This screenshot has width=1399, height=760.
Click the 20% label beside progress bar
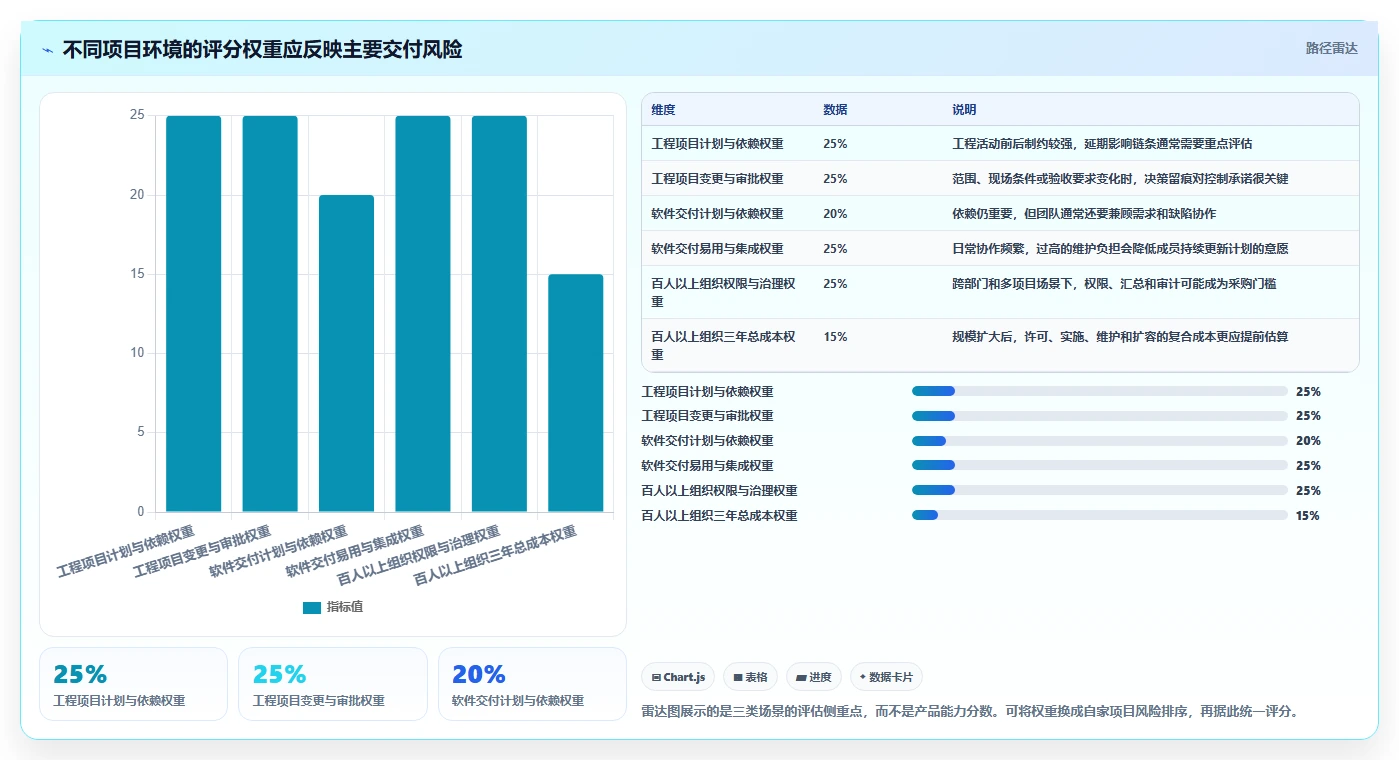pos(1308,441)
